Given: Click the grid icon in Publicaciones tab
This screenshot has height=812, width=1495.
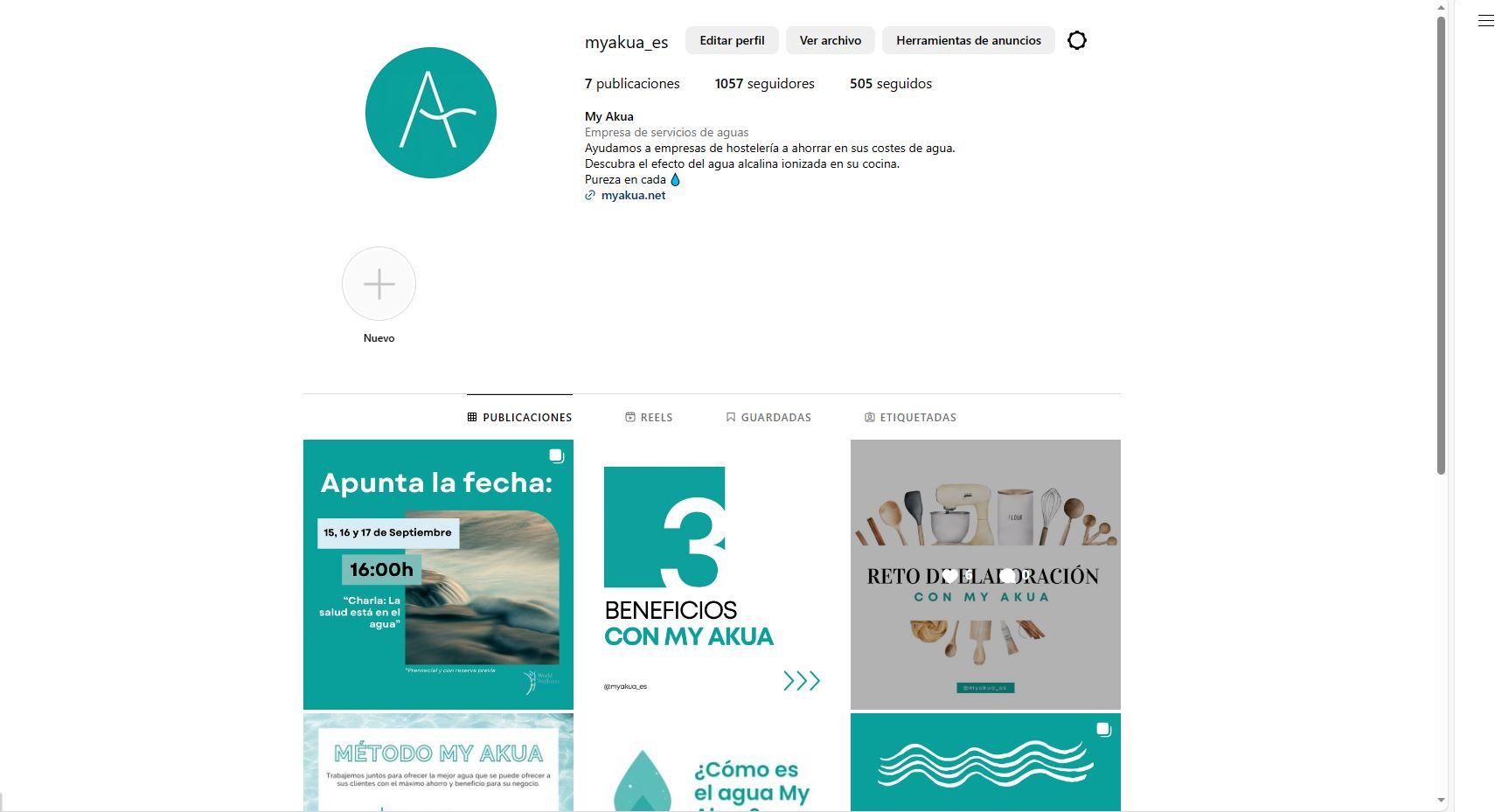Looking at the screenshot, I should click(x=472, y=418).
